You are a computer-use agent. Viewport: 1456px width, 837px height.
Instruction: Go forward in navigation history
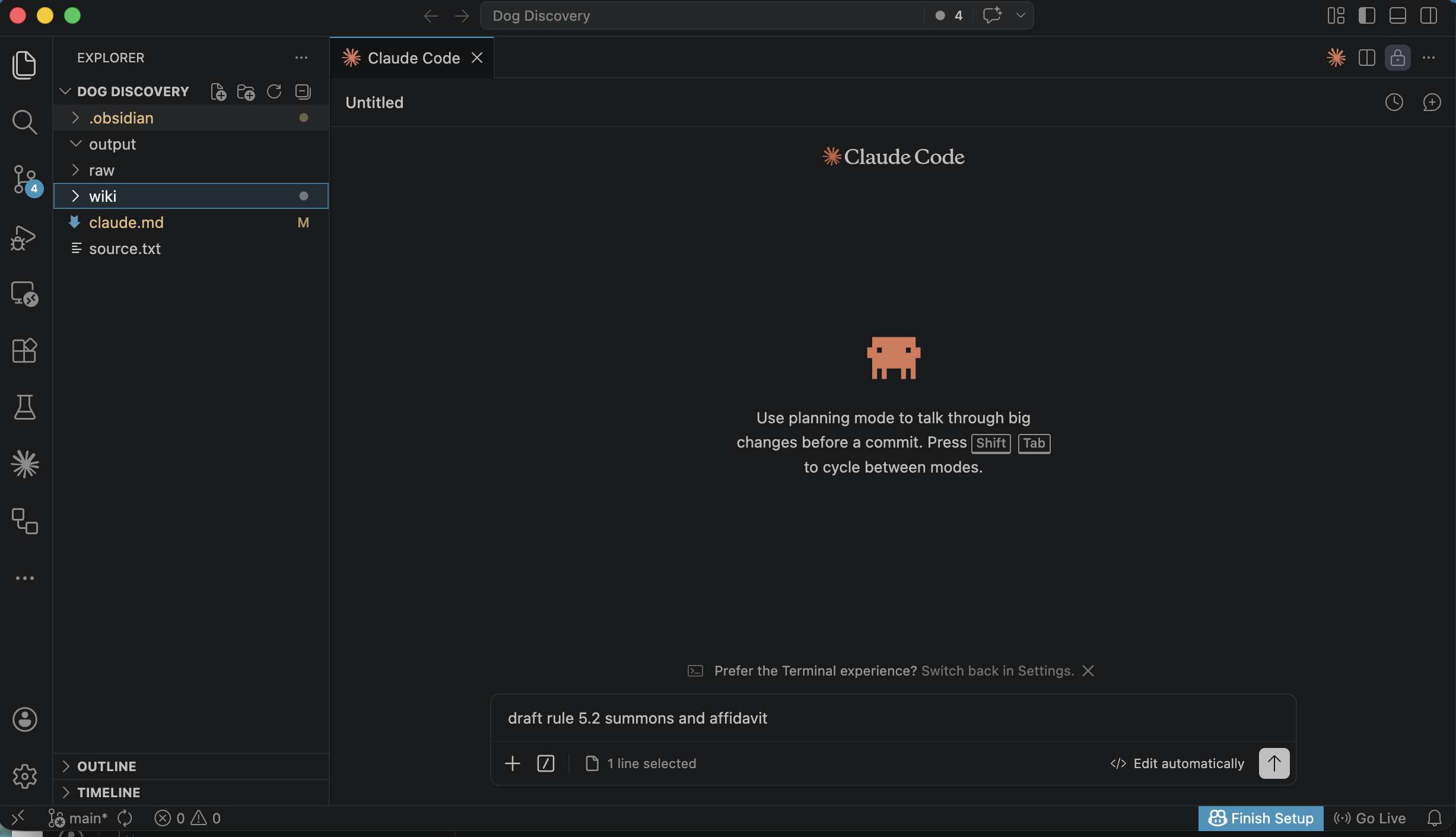[462, 16]
